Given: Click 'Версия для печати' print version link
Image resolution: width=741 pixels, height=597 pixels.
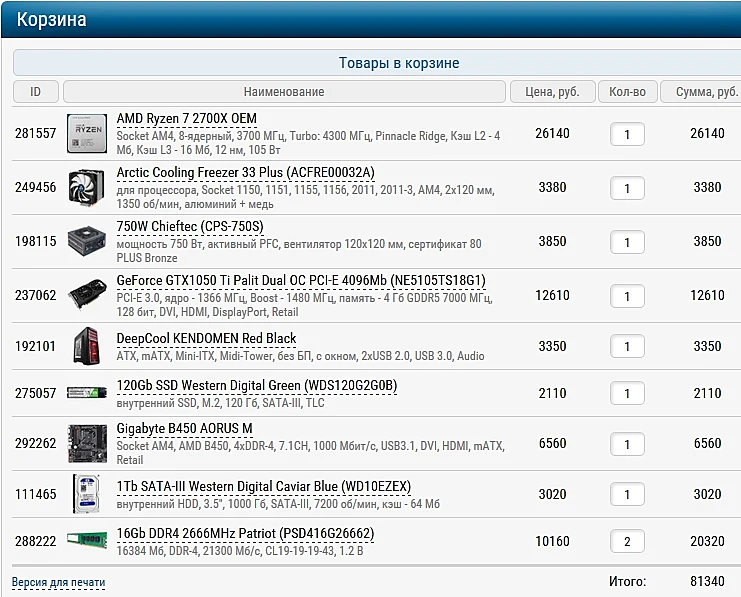Looking at the screenshot, I should click(58, 582).
